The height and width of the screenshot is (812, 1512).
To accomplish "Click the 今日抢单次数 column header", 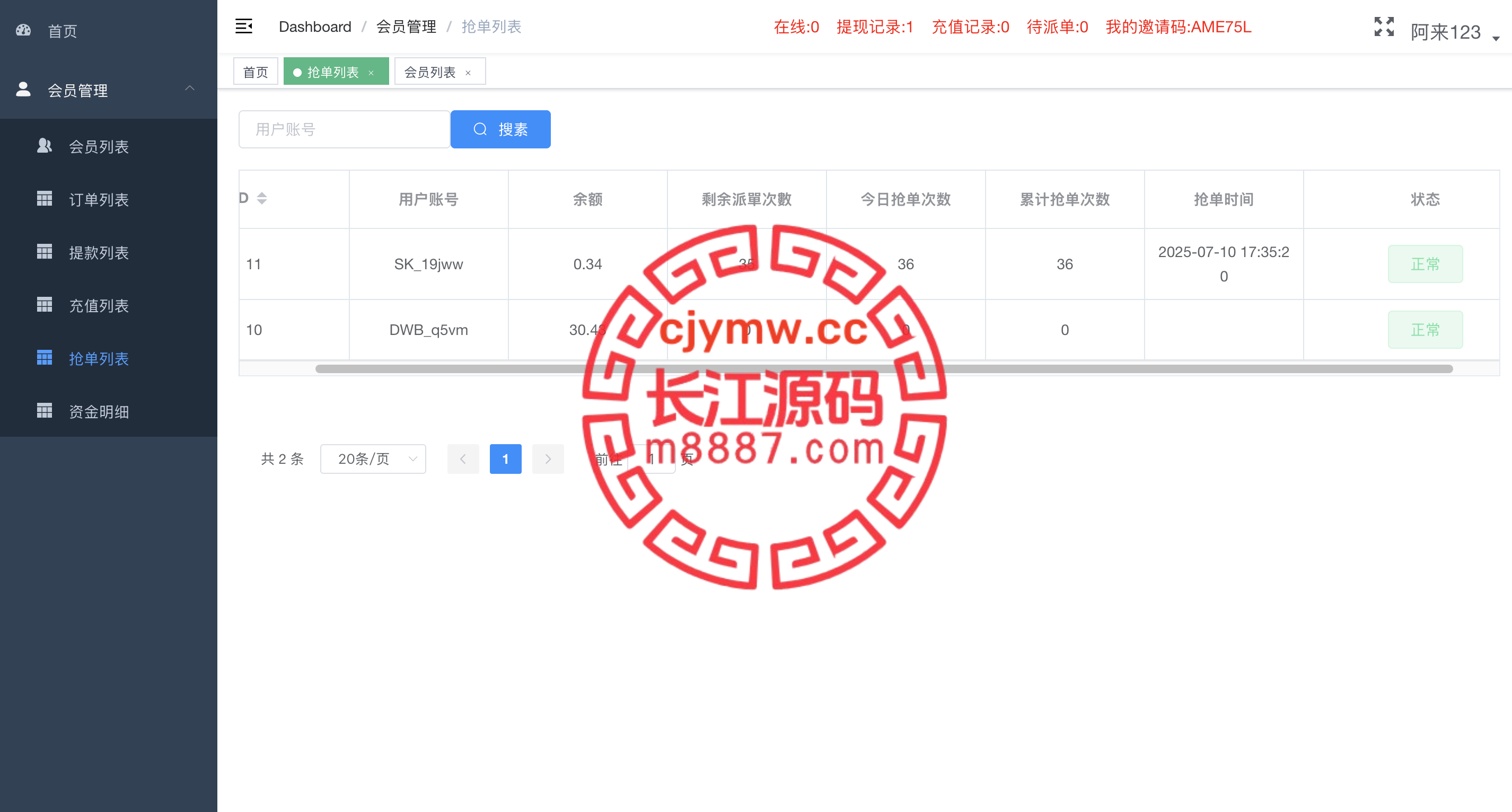I will [905, 199].
